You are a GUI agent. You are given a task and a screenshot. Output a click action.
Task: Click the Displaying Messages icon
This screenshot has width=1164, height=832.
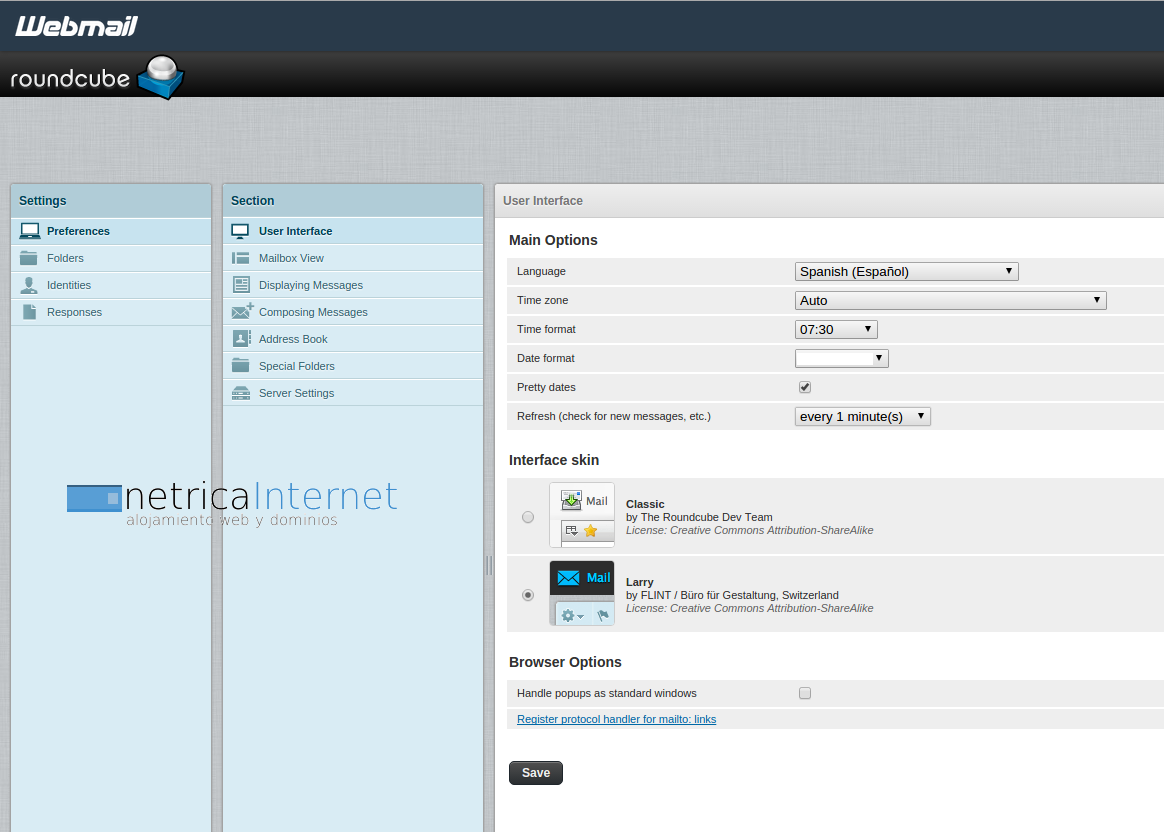click(241, 285)
